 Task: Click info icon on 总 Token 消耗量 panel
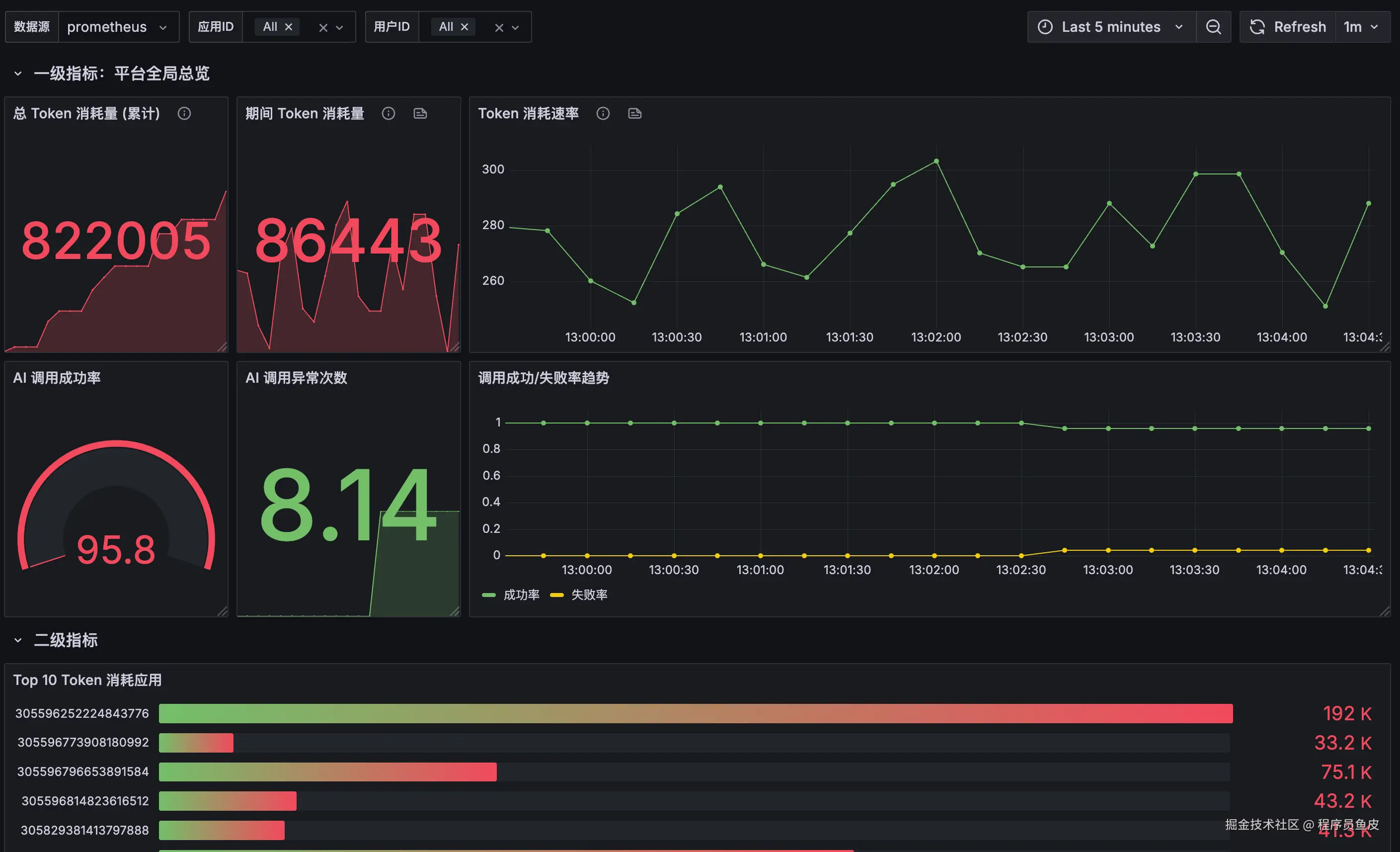(x=184, y=114)
